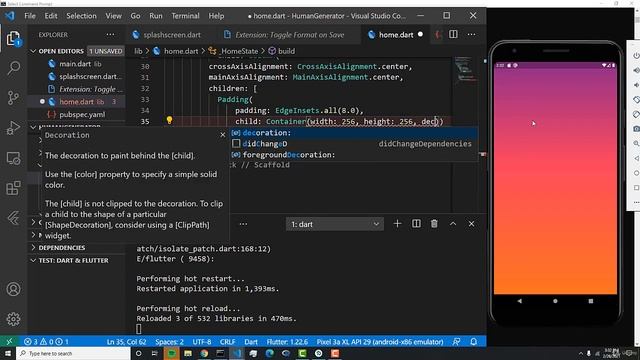Open the Go menu

coord(136,16)
